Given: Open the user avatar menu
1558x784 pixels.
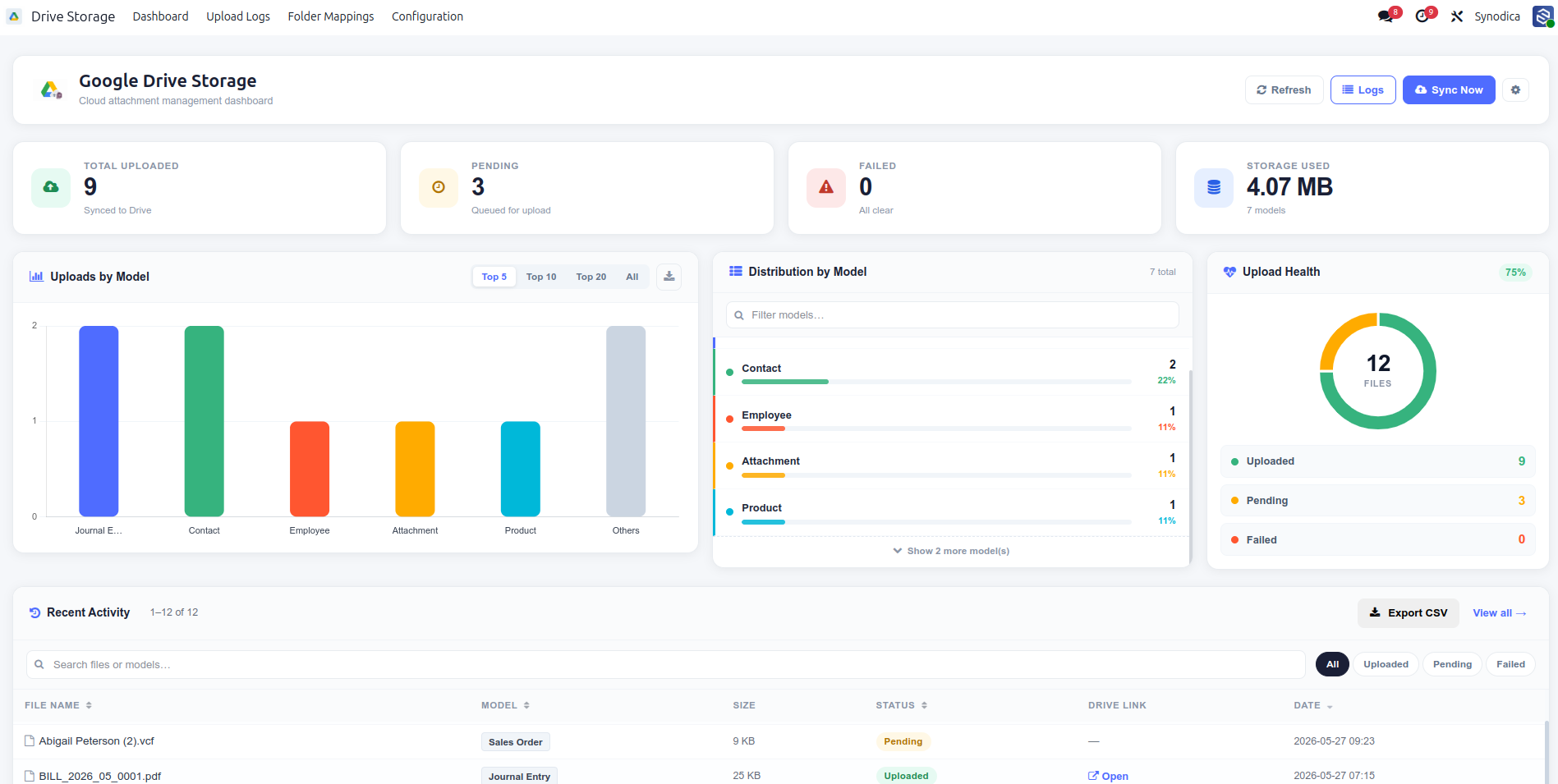Looking at the screenshot, I should (1542, 16).
